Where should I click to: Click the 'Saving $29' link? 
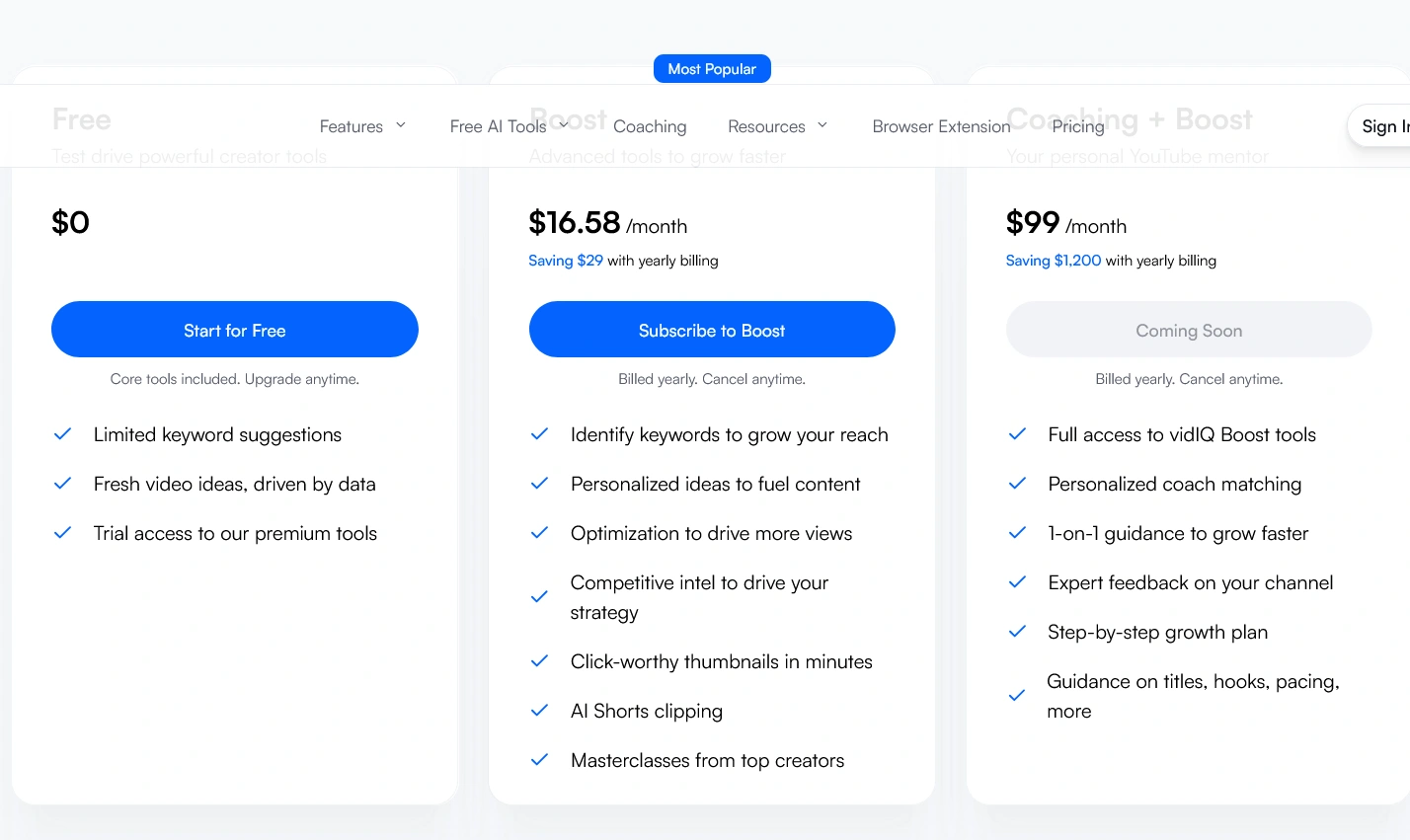pos(566,261)
